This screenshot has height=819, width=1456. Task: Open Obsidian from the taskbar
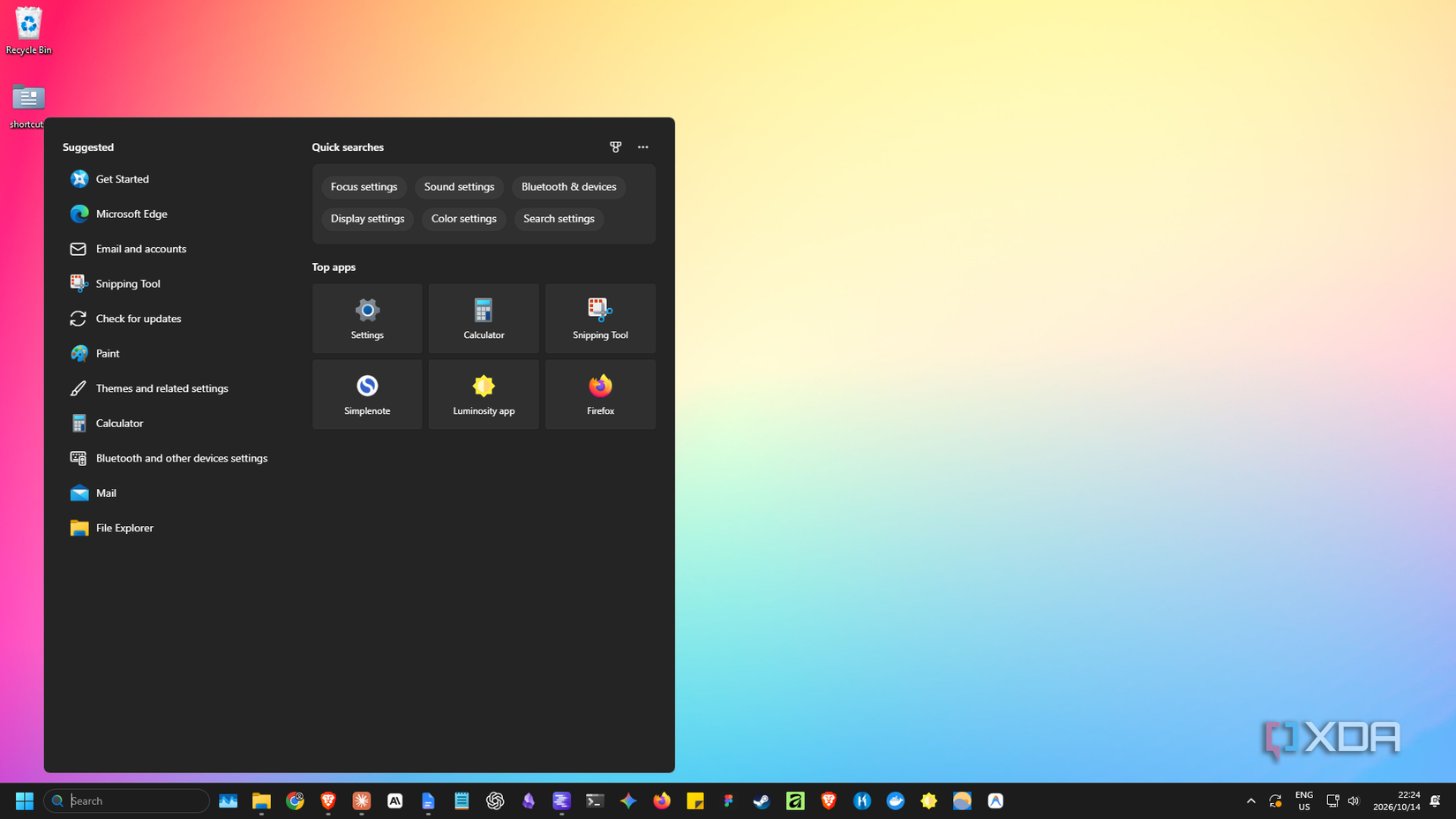(x=529, y=800)
